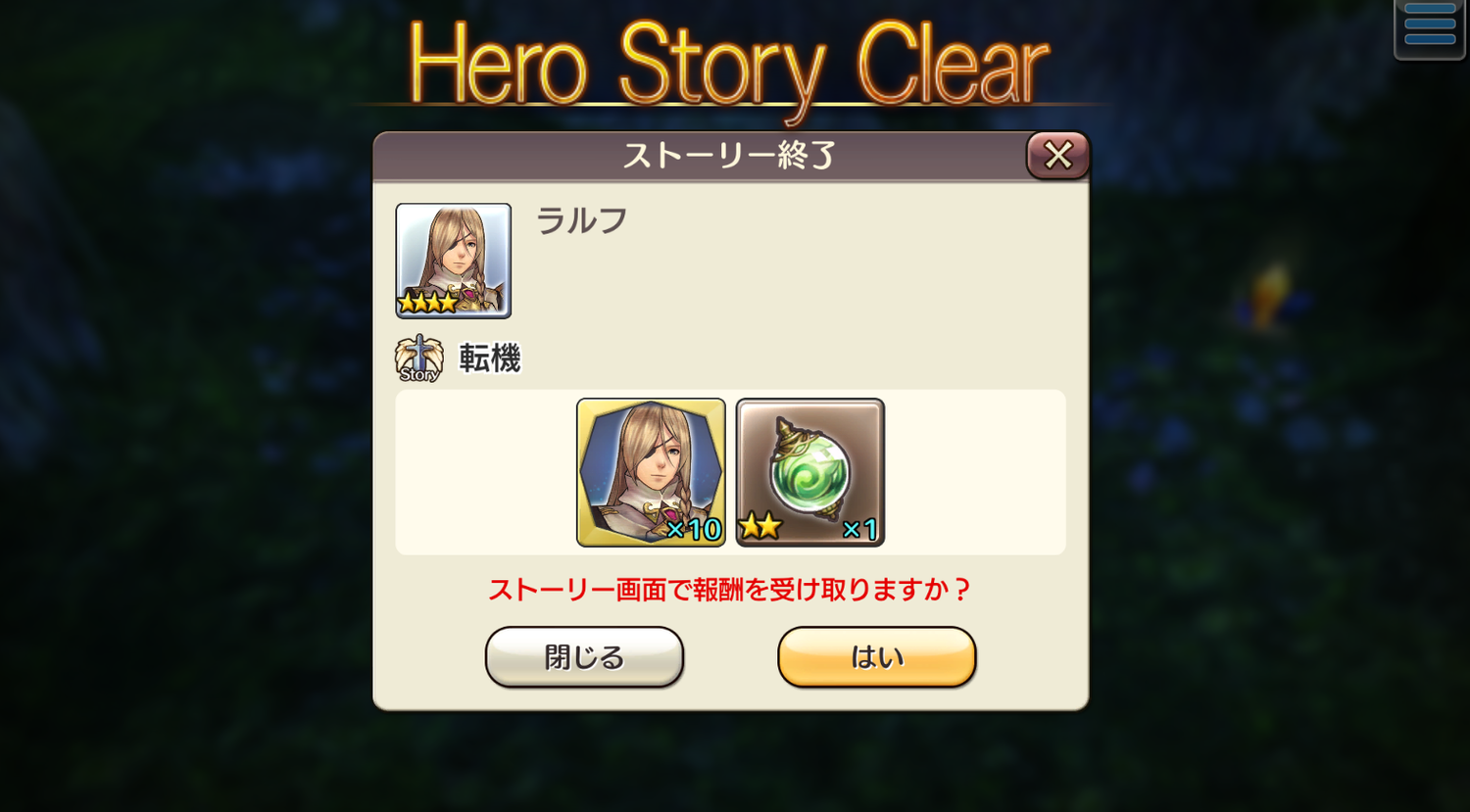Click the 転機 story title text
The width and height of the screenshot is (1470, 812).
coord(490,358)
